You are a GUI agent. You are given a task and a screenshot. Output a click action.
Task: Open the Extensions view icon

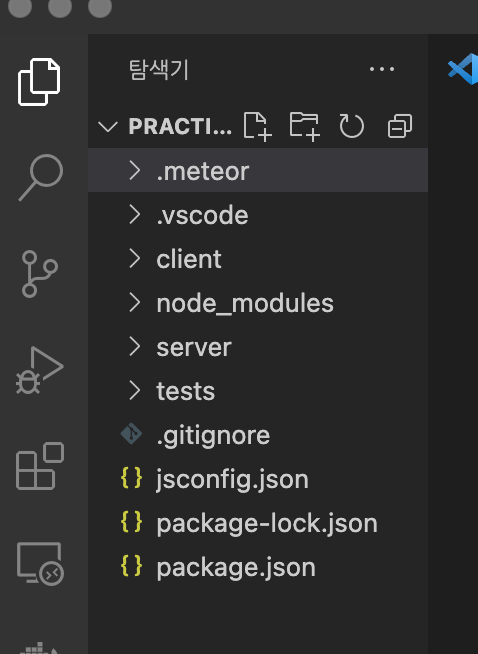40,466
